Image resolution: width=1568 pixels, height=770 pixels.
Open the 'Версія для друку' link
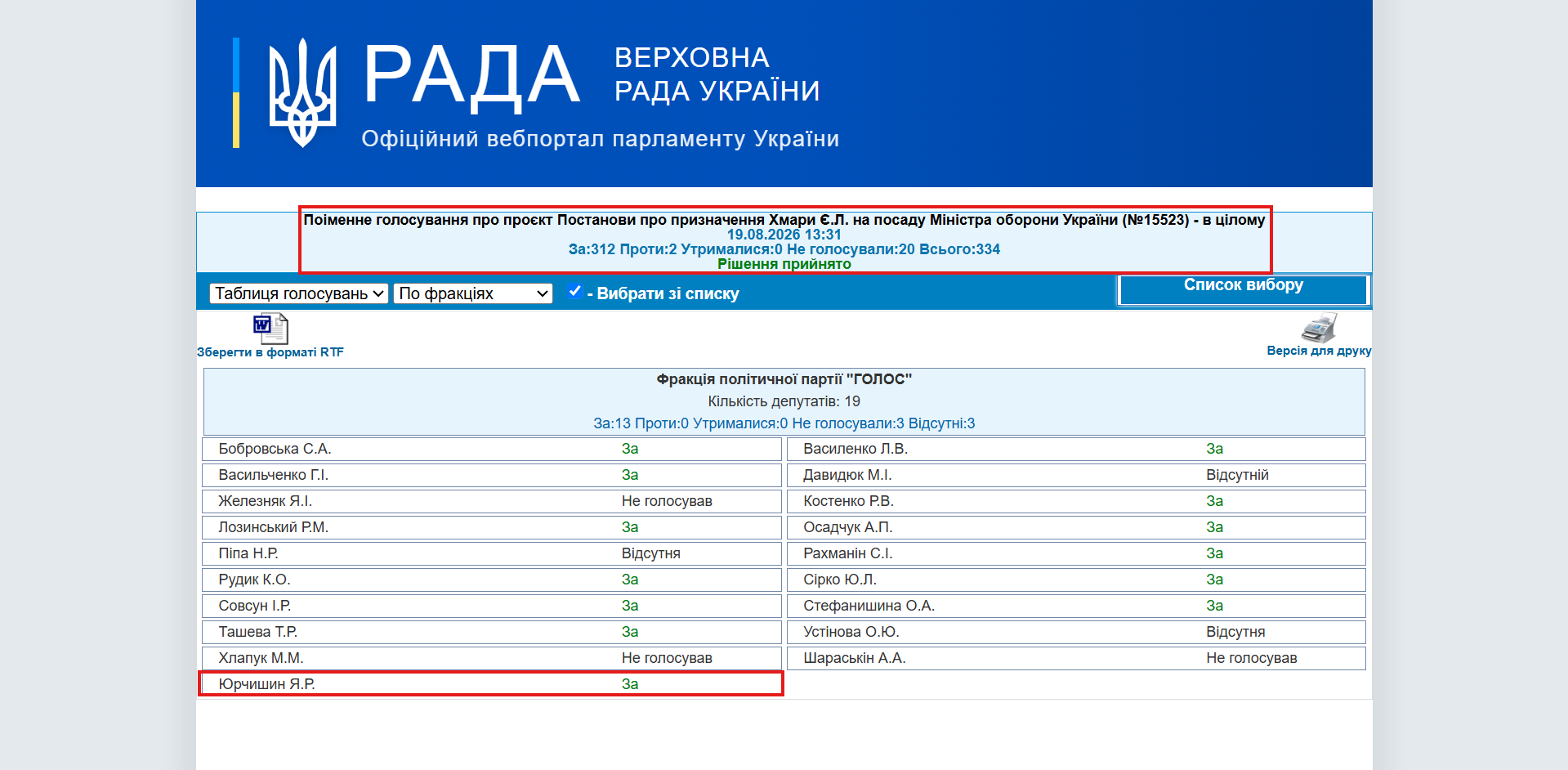tap(1319, 351)
